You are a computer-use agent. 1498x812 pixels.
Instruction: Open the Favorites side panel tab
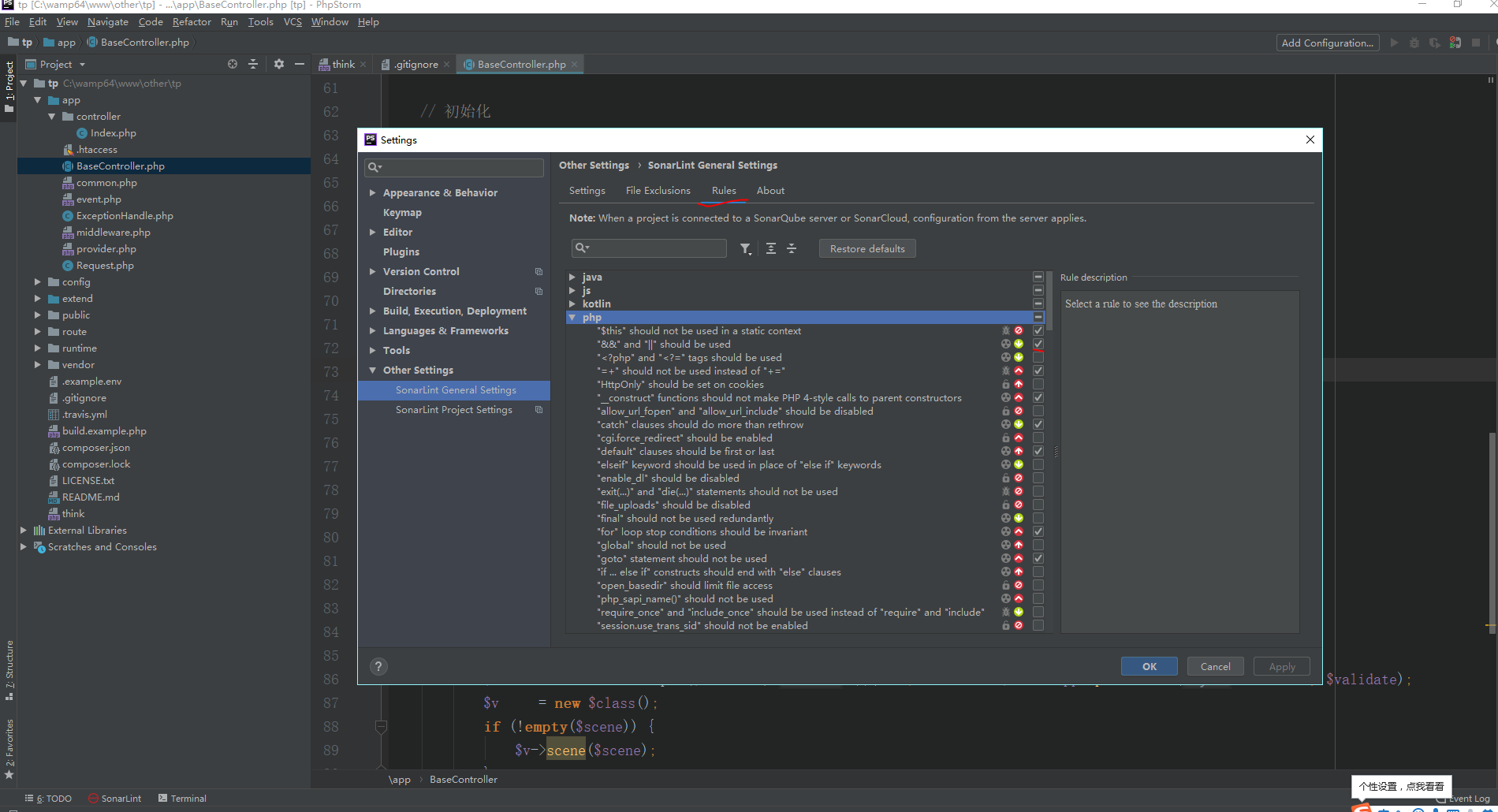(x=9, y=748)
